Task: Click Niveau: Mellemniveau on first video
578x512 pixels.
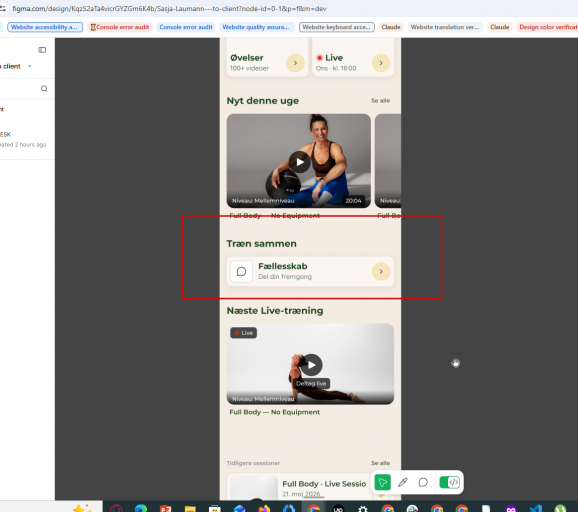Action: (x=263, y=201)
